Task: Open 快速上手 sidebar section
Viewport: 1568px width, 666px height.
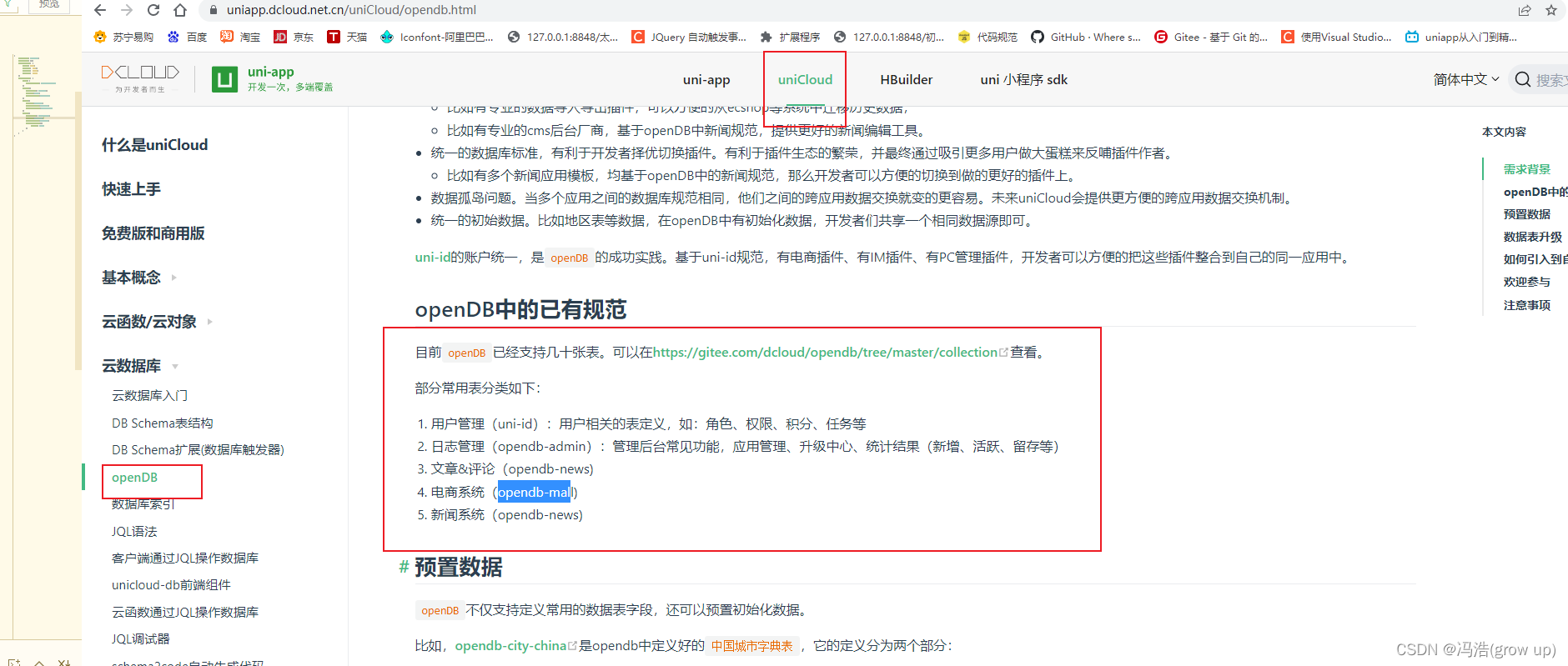Action: pyautogui.click(x=131, y=189)
